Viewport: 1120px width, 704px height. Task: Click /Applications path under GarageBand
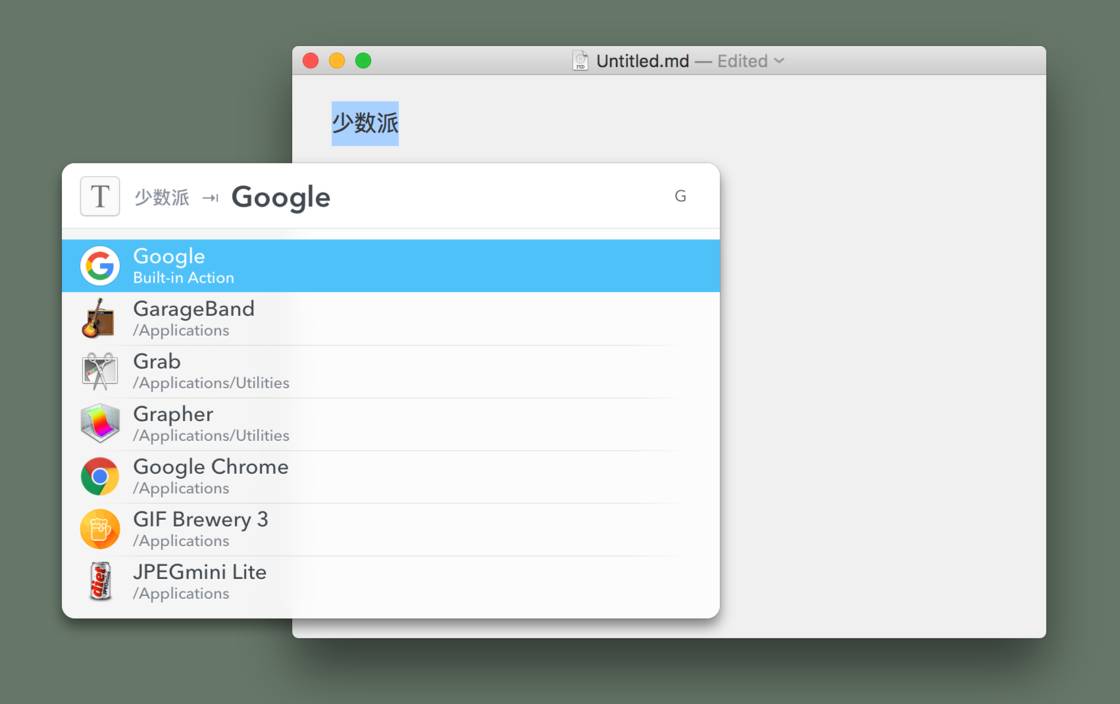(x=181, y=331)
